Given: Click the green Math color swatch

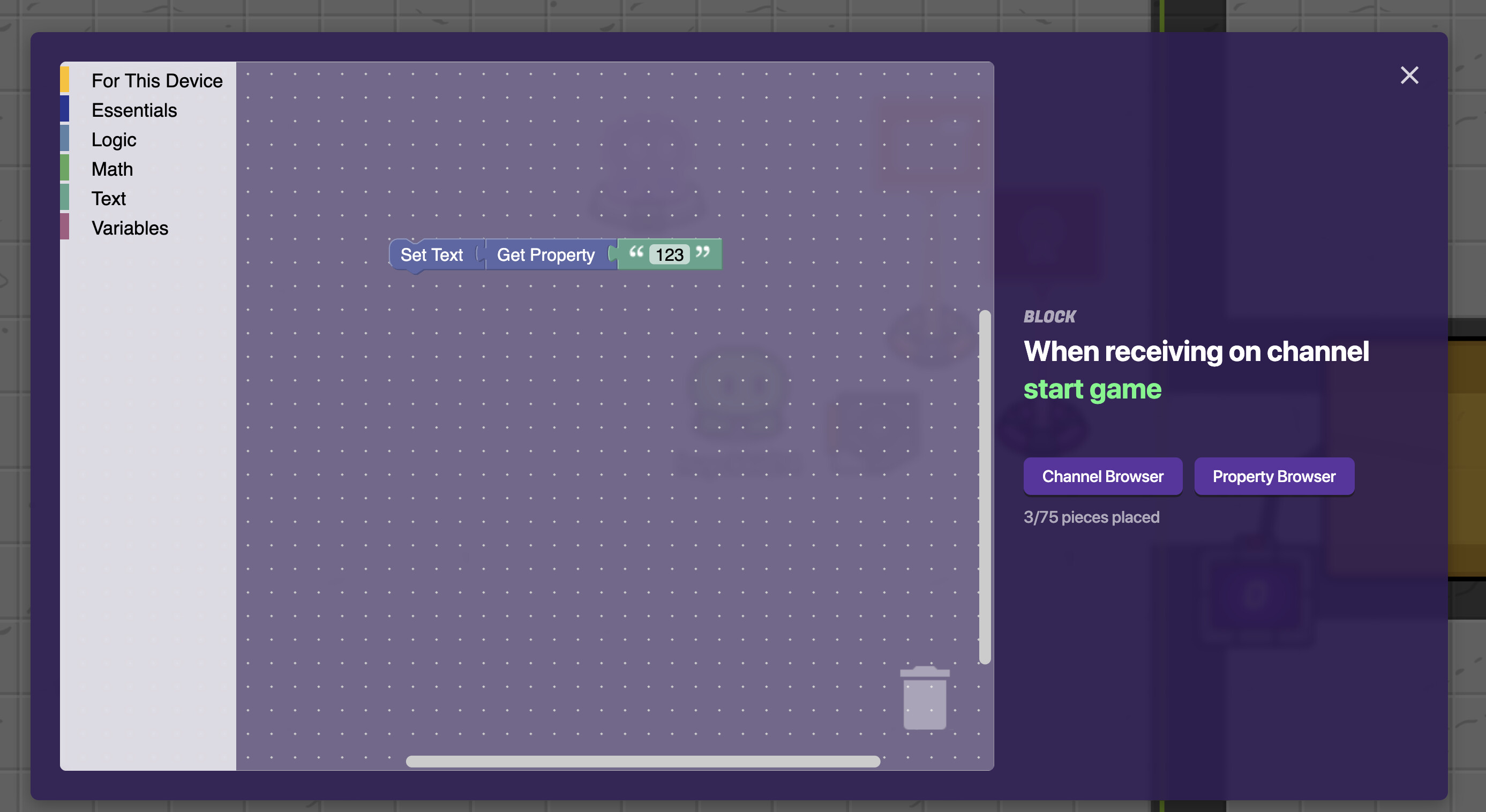Looking at the screenshot, I should 65,168.
